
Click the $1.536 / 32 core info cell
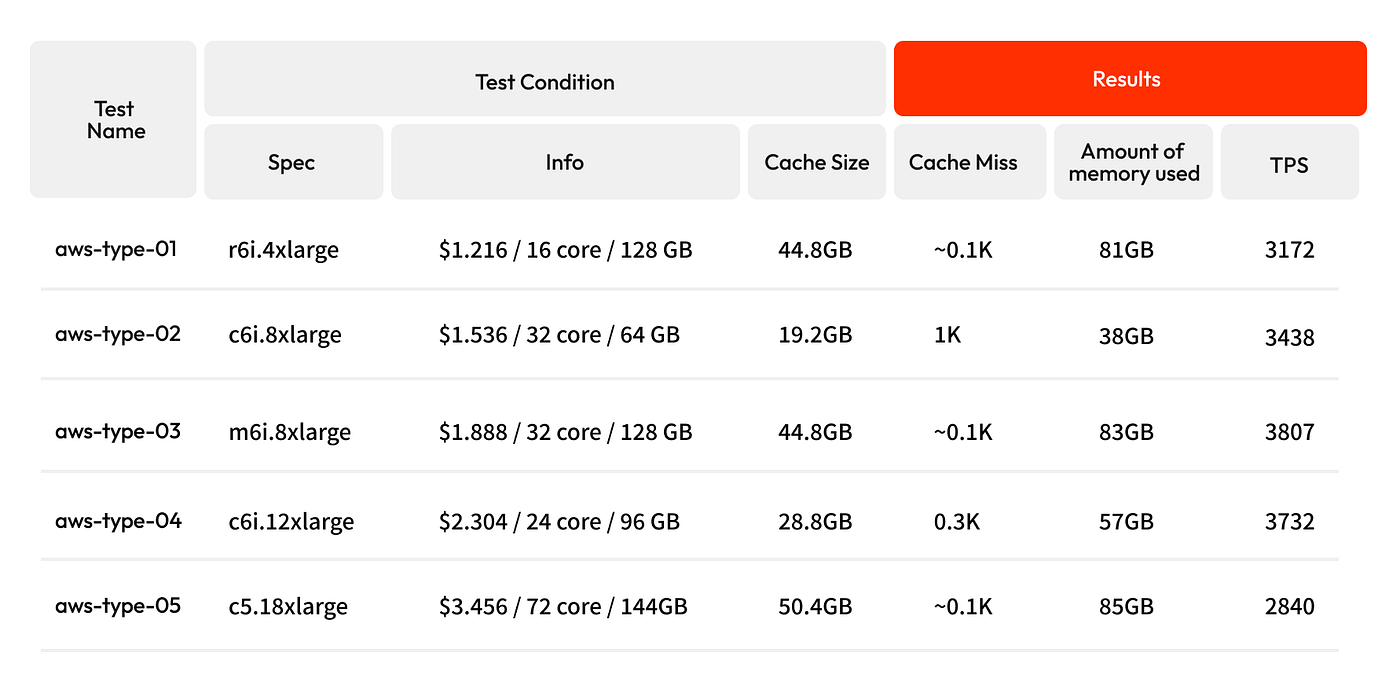pyautogui.click(x=559, y=335)
